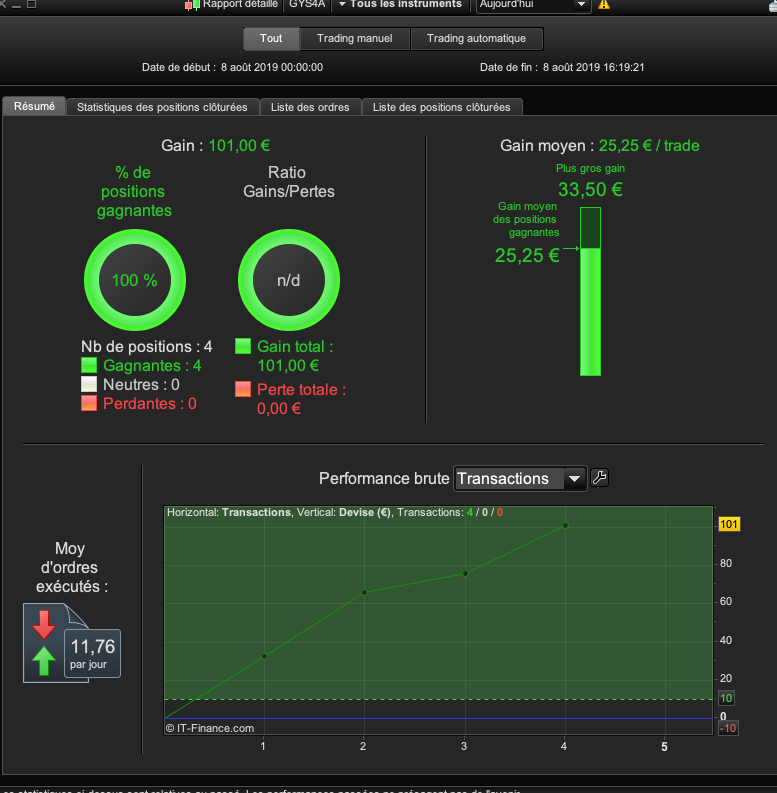Open the Tous les instruments dropdown
This screenshot has height=793, width=777.
tap(400, 5)
